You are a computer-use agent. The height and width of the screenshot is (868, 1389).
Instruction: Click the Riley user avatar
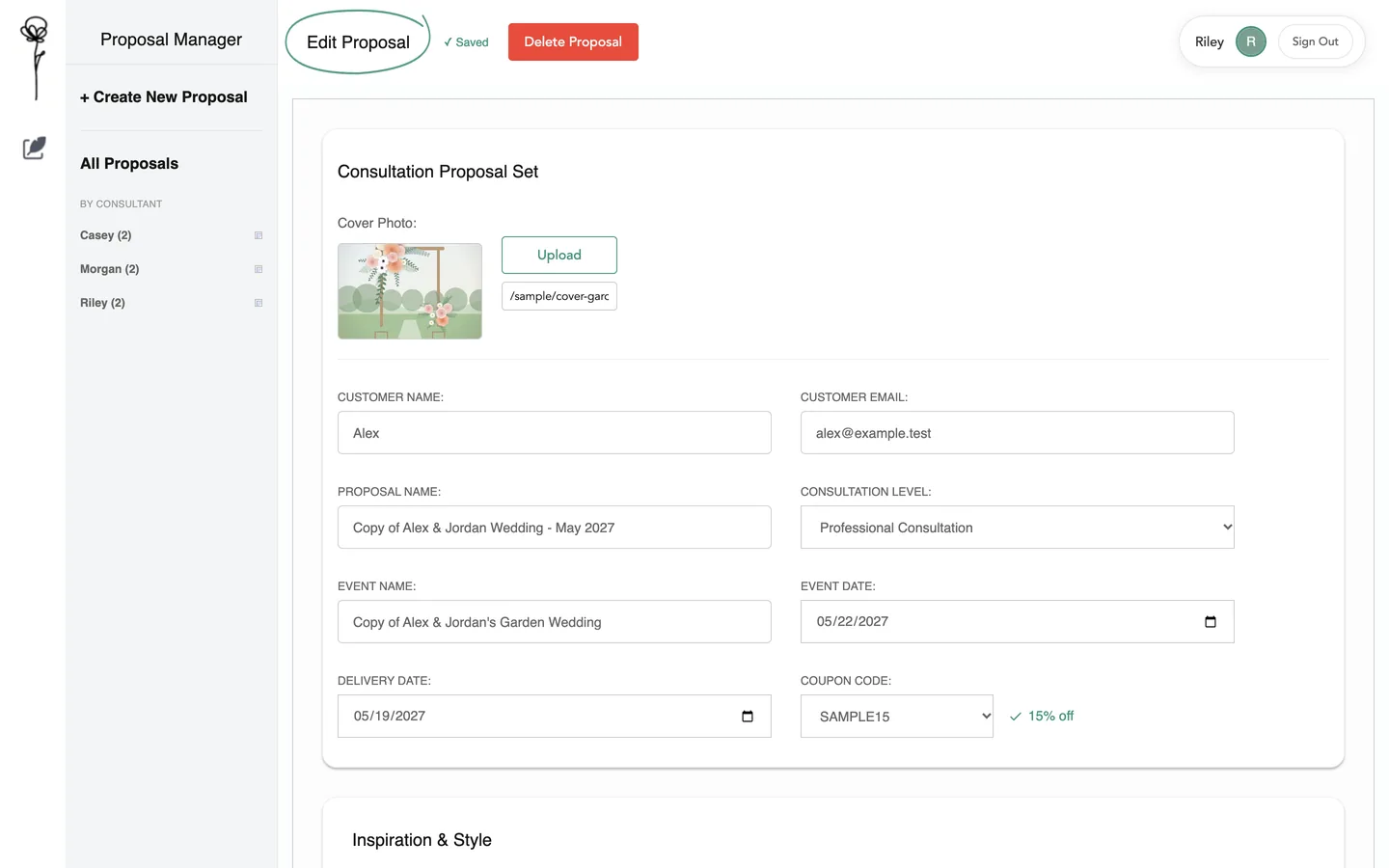pos(1251,41)
